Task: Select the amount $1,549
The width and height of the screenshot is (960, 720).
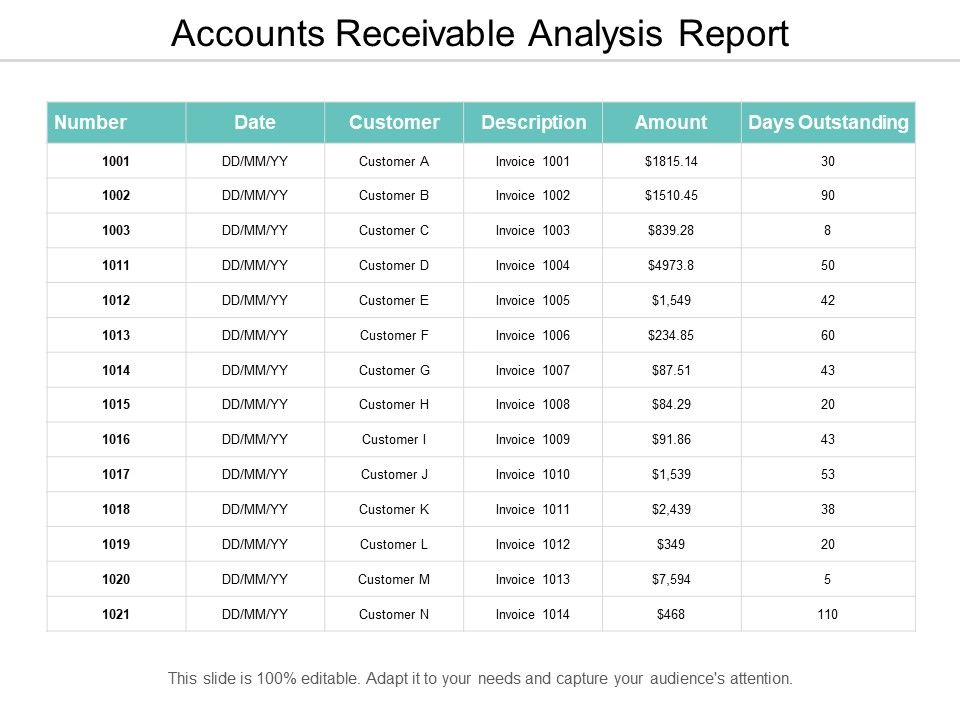Action: (x=671, y=300)
